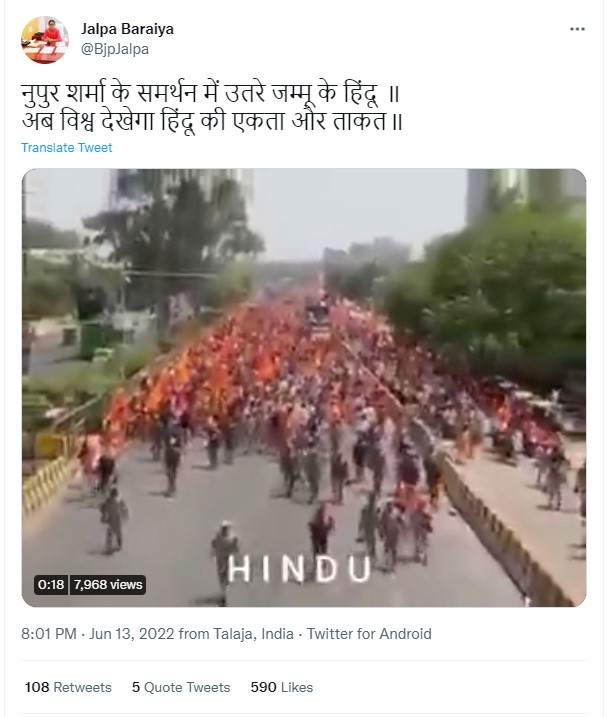View the 590 Likes list

(x=282, y=687)
